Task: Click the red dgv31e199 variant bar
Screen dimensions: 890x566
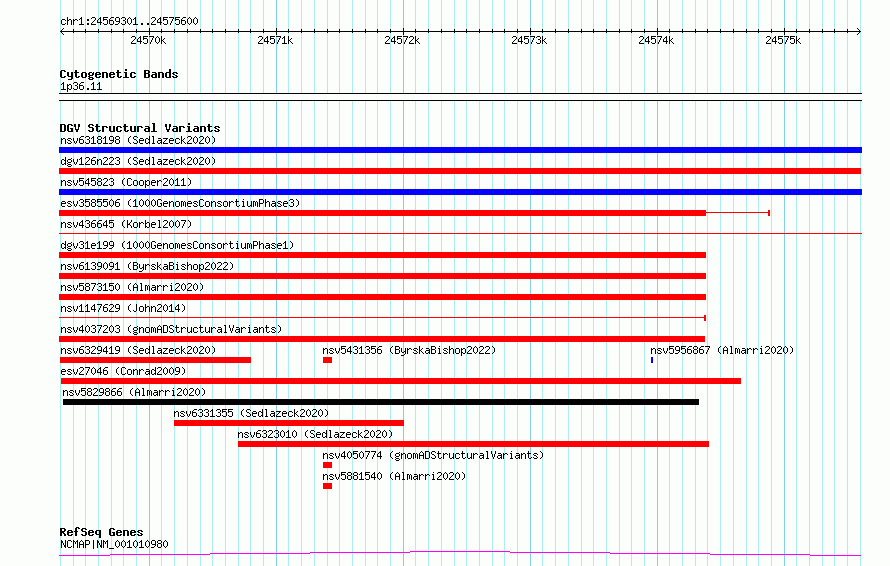Action: coord(383,255)
